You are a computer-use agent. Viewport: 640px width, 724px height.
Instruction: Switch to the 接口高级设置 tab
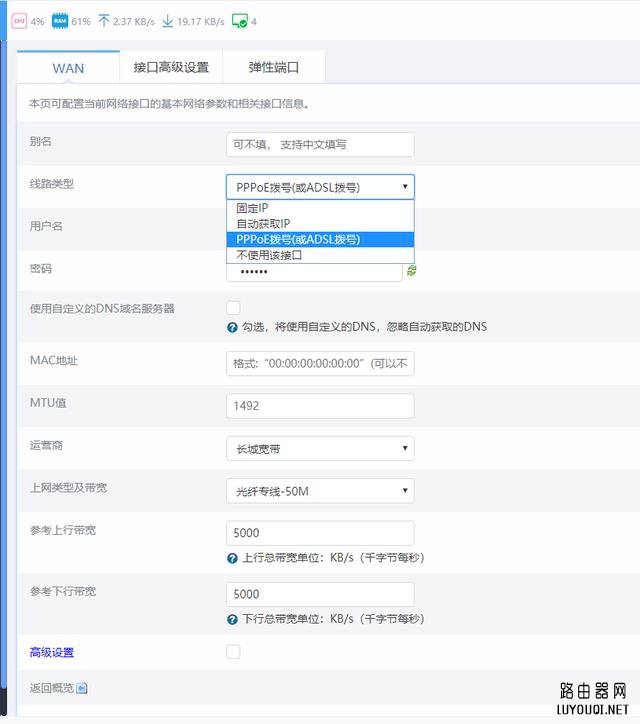coord(171,68)
